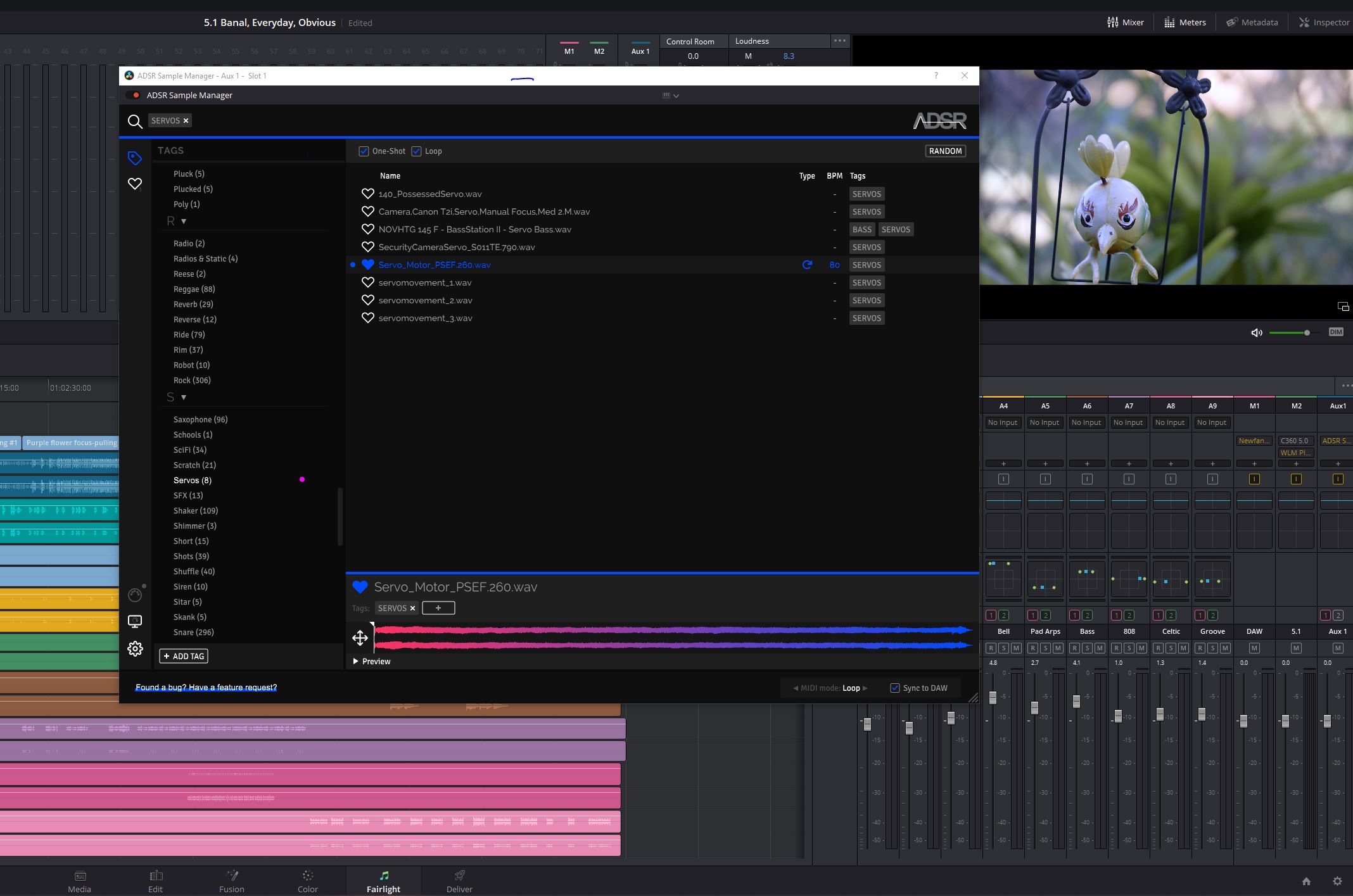Arm record on the Bass track
The image size is (1353, 896).
1074,648
